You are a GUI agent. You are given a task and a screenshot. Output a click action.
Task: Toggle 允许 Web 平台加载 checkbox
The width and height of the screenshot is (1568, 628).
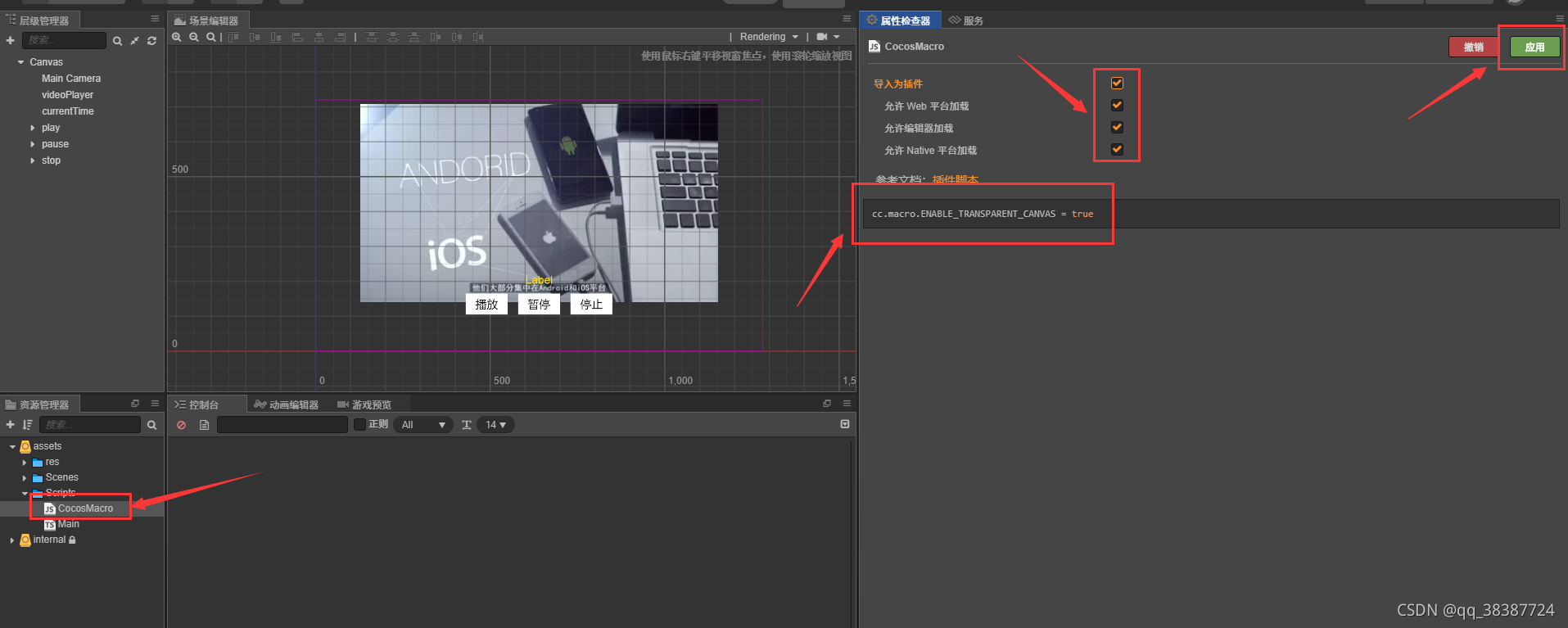click(x=1117, y=105)
